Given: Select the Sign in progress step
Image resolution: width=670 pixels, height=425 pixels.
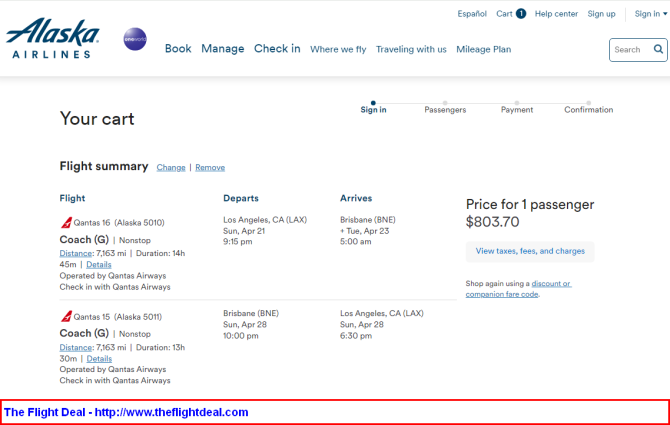Looking at the screenshot, I should point(373,108).
